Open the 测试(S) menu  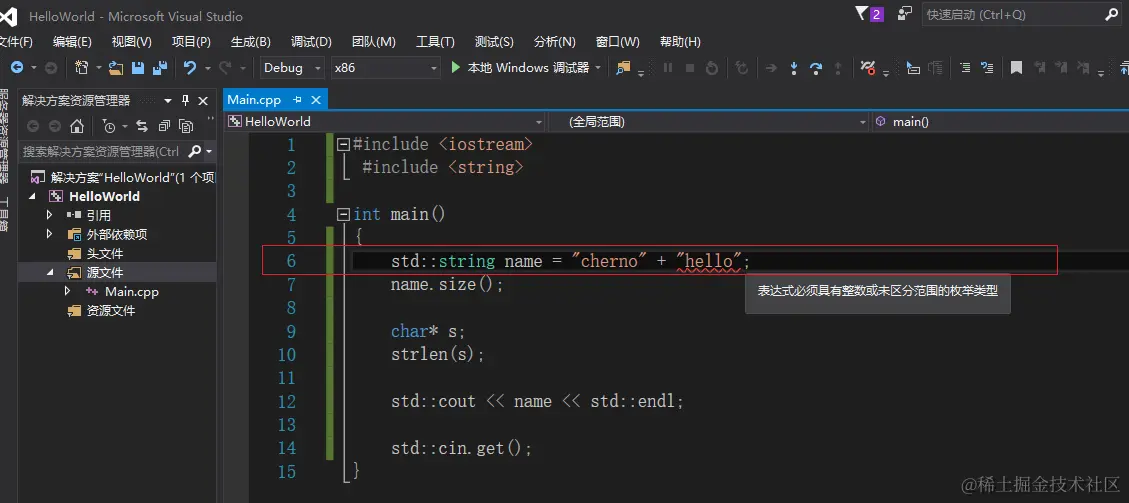(x=495, y=42)
